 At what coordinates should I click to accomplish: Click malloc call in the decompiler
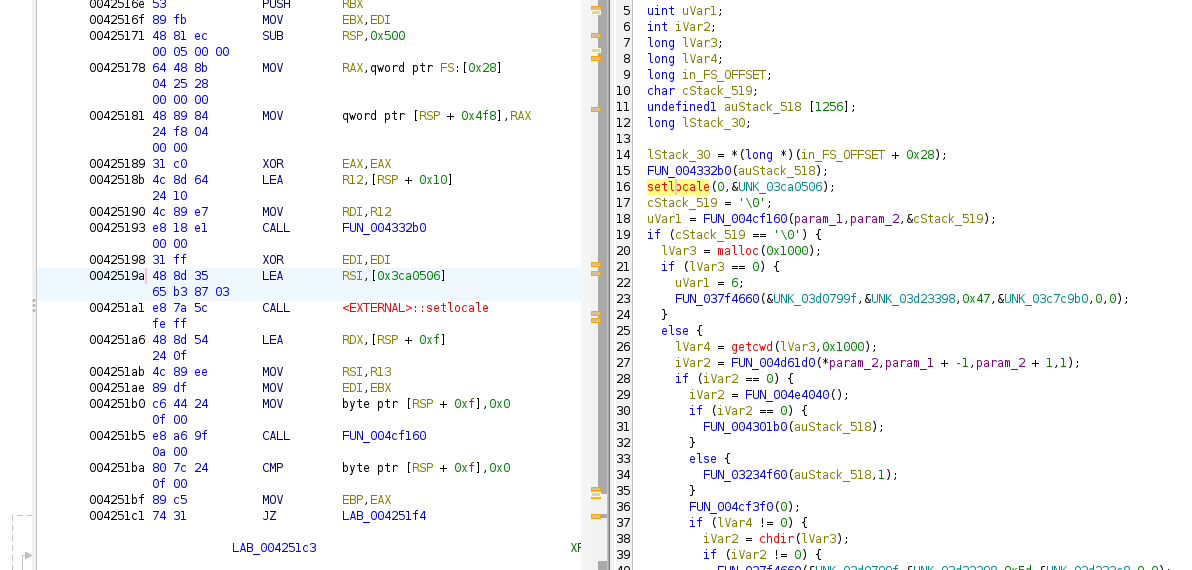[737, 250]
